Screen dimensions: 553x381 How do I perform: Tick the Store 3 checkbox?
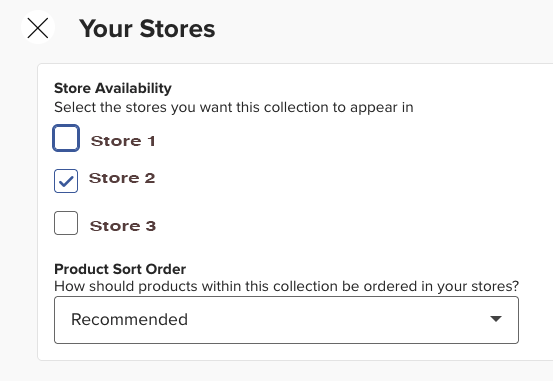(x=66, y=223)
